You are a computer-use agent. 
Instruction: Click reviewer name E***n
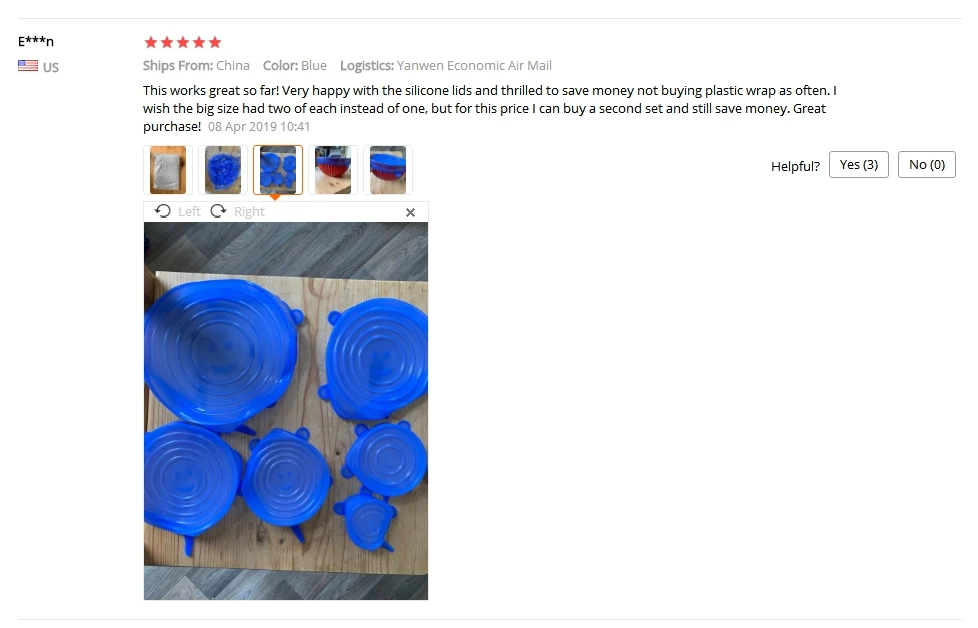(x=36, y=41)
